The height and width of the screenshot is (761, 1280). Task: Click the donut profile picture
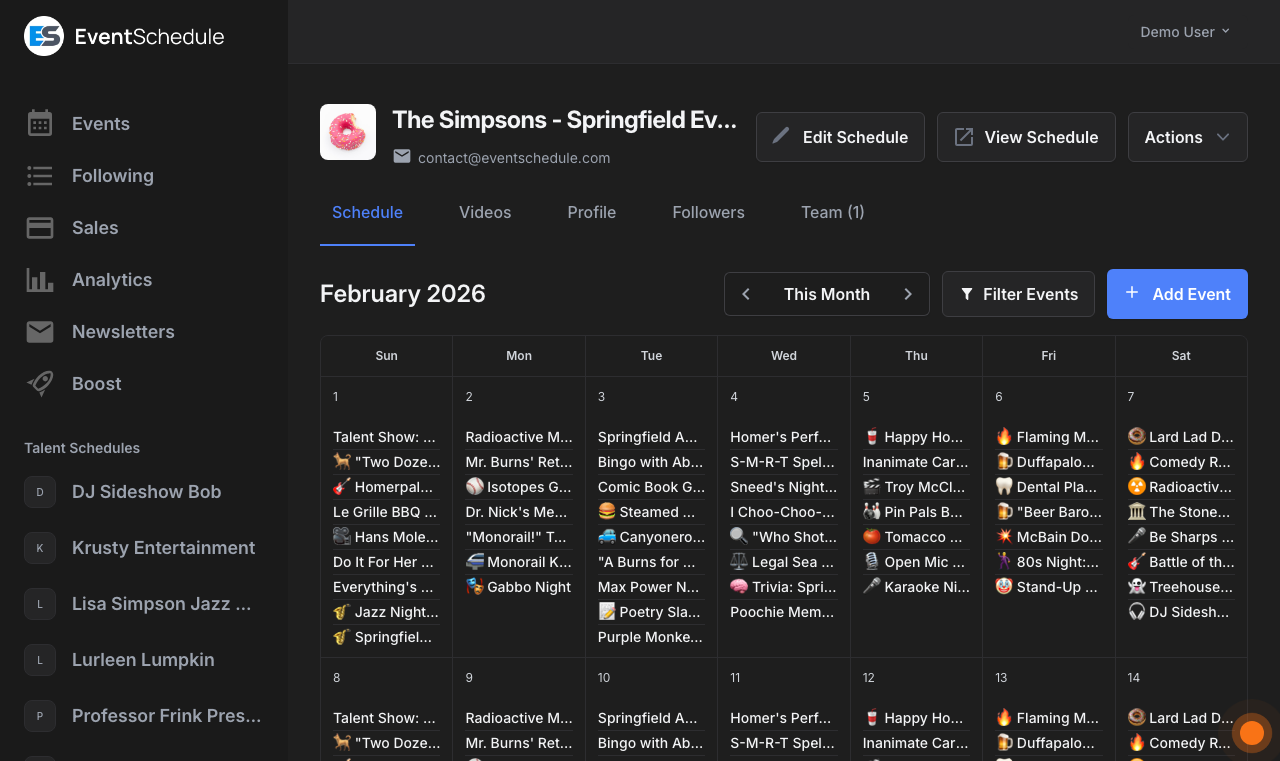347,131
